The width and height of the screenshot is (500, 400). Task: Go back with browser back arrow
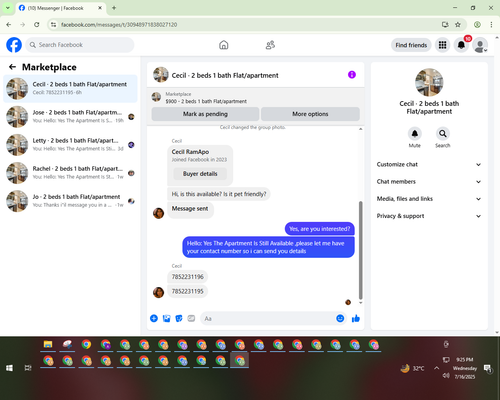(9, 24)
